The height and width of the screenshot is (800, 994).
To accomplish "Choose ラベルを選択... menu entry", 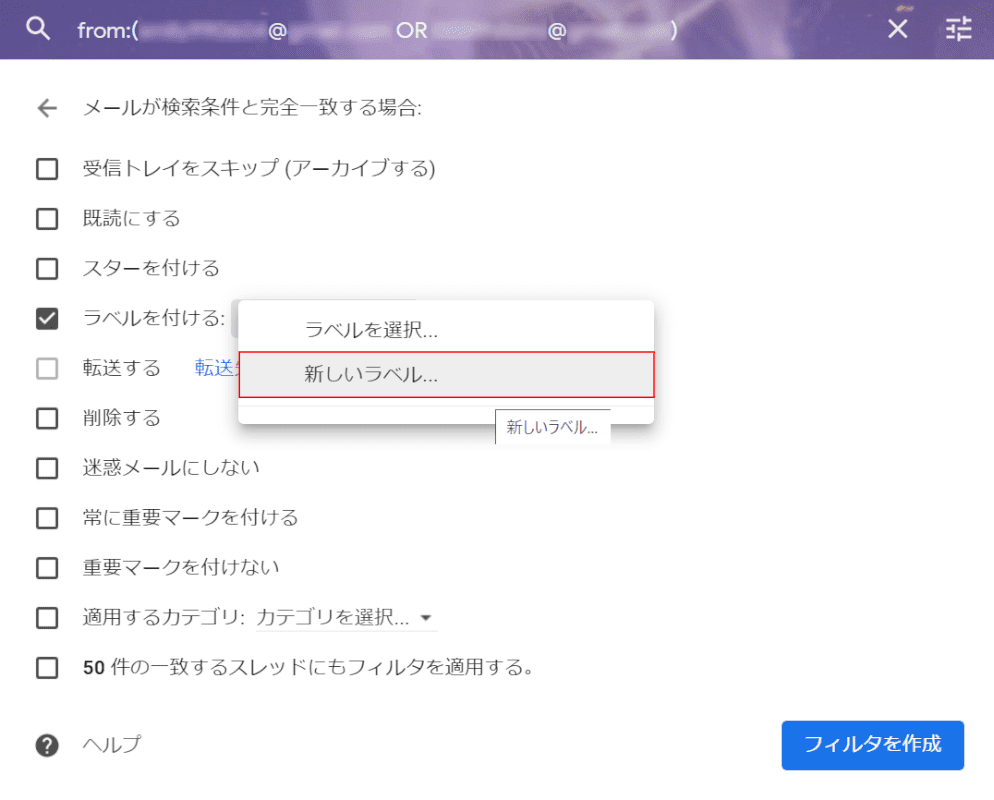I will [x=446, y=330].
